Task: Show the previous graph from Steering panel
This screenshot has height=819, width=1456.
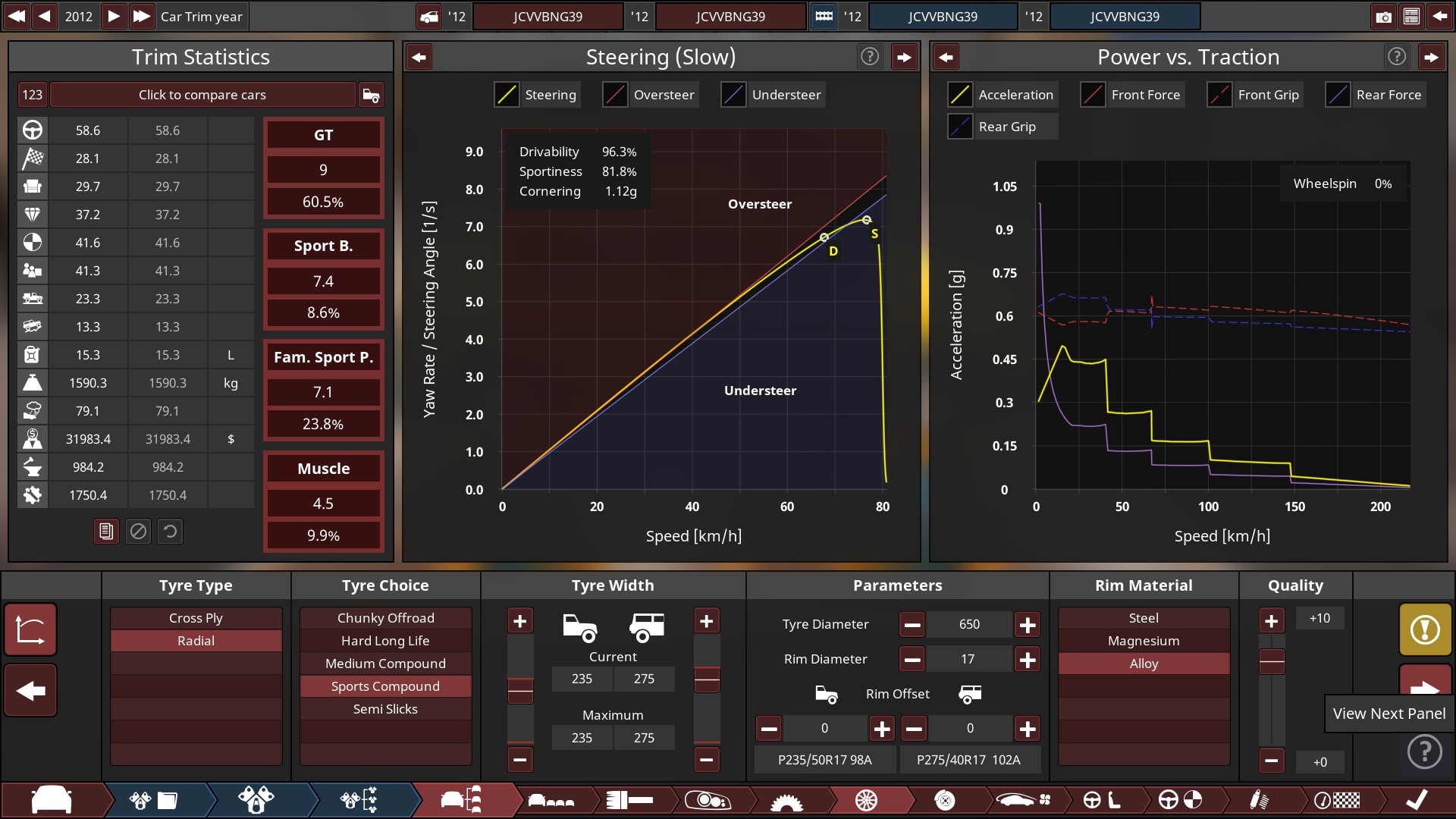Action: [419, 57]
